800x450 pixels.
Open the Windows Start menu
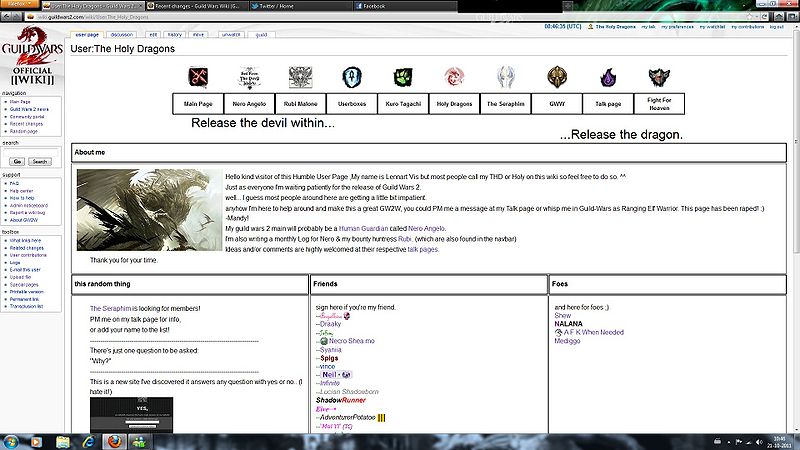[10, 442]
